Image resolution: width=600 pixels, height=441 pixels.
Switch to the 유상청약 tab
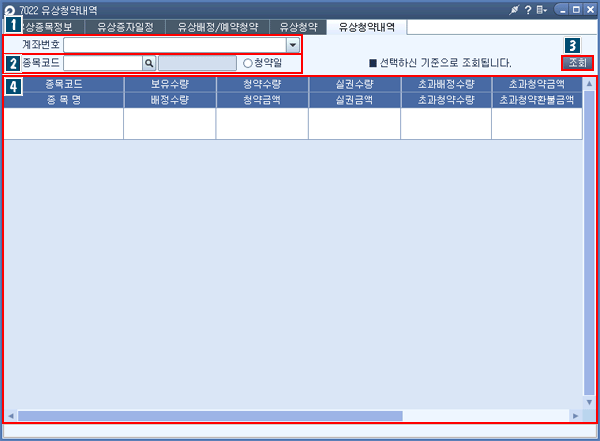(298, 27)
